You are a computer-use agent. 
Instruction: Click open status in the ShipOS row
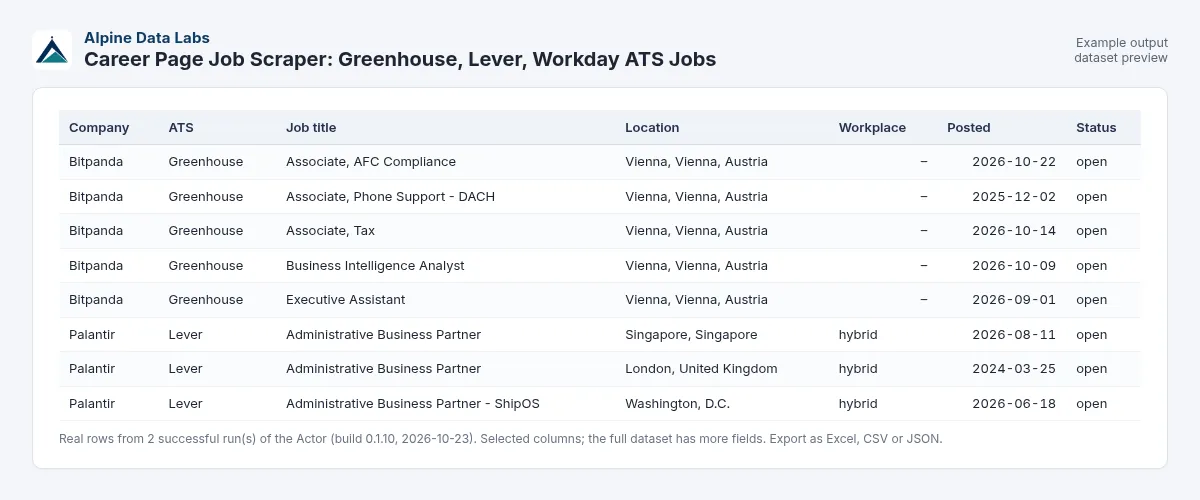[1092, 404]
